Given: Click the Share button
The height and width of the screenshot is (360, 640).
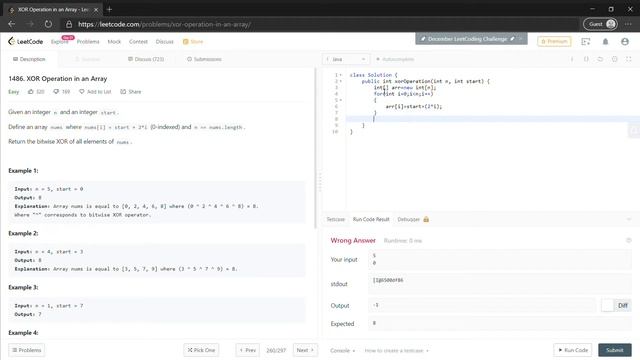Looking at the screenshot, I should (x=131, y=92).
